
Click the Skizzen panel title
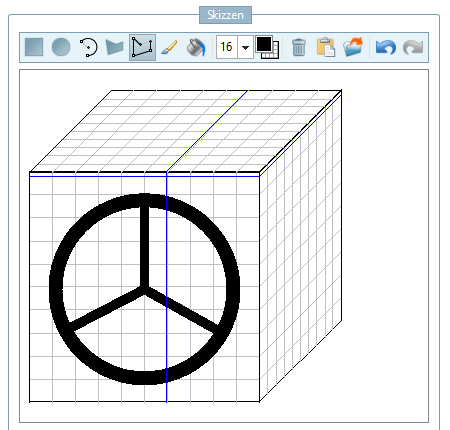click(x=225, y=15)
